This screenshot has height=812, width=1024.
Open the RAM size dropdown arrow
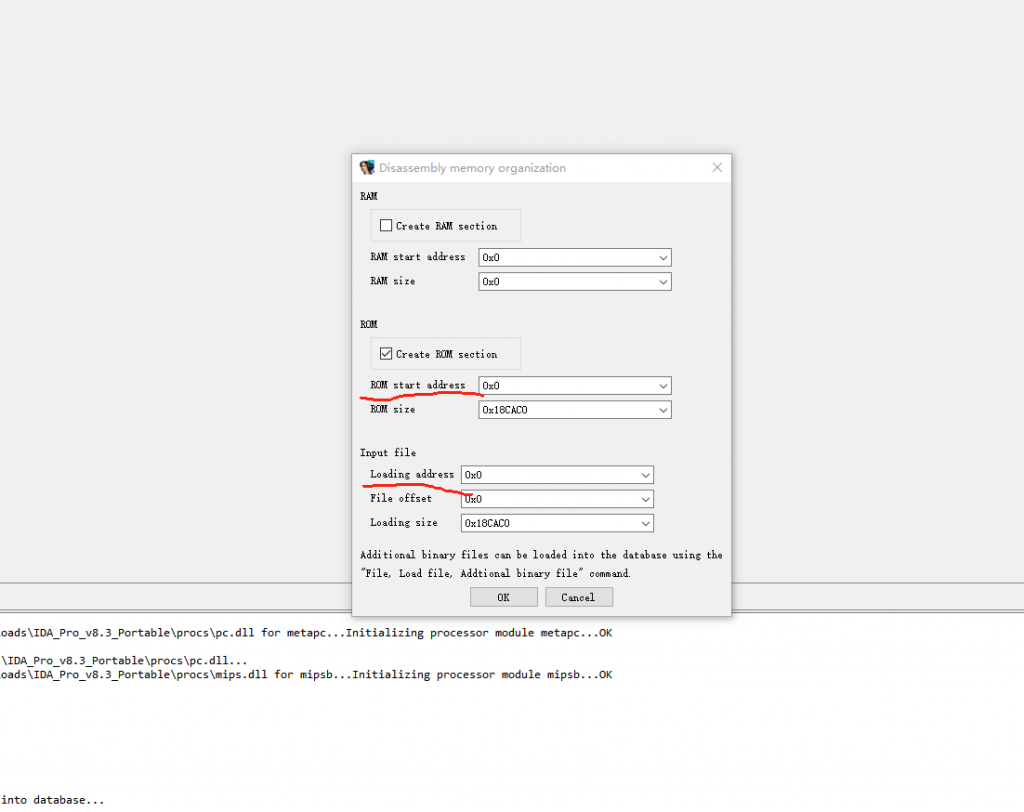click(663, 282)
